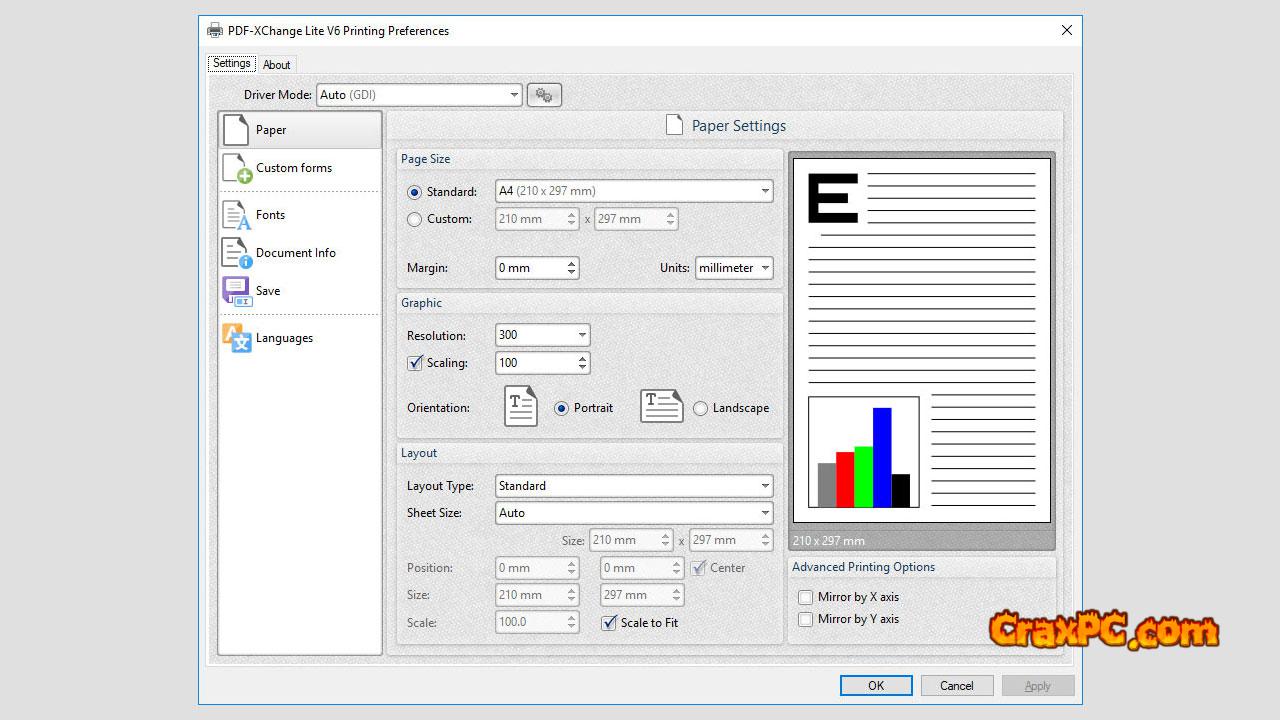Open the Paper settings section icon

236,130
